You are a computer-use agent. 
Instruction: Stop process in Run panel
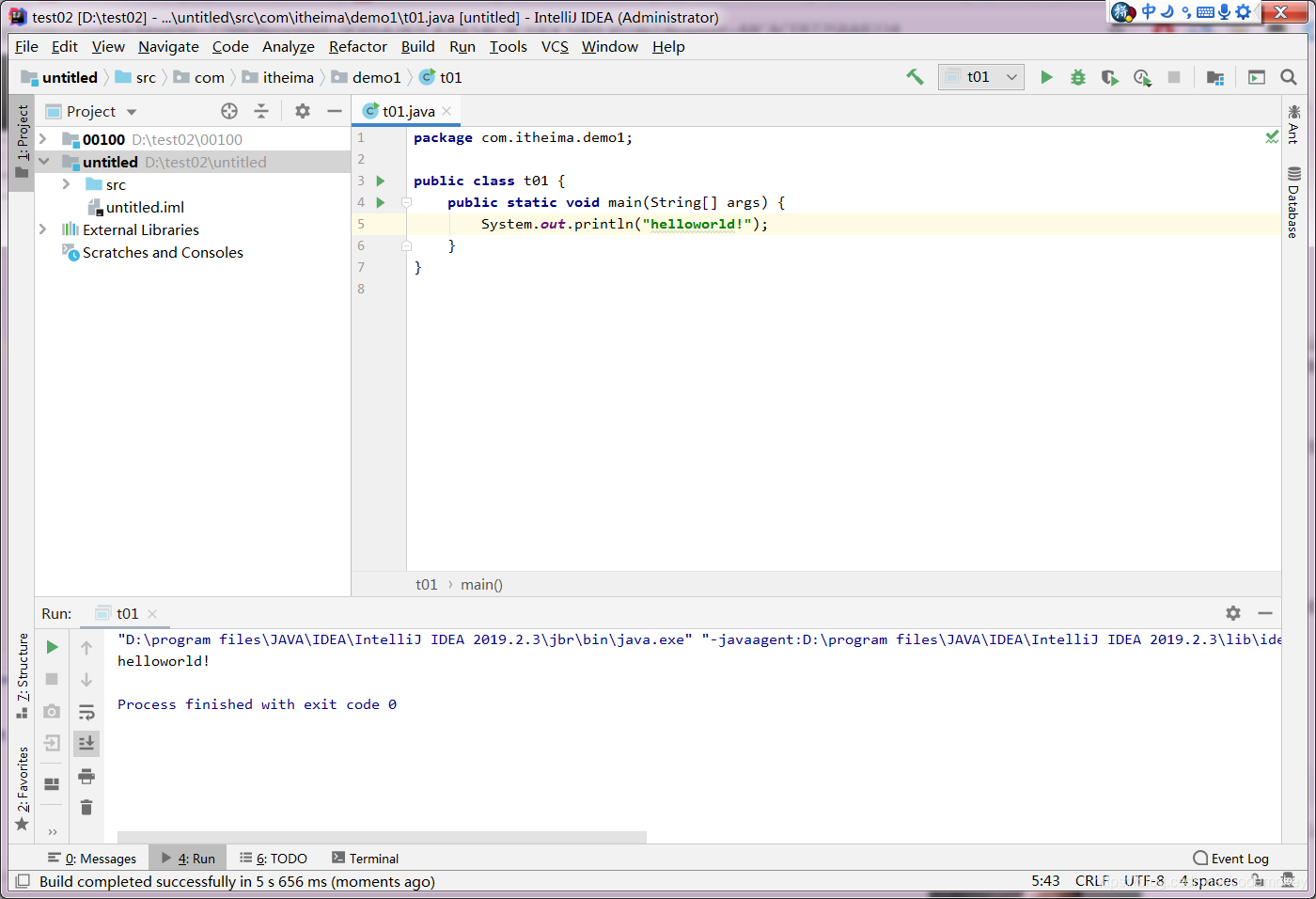[53, 679]
